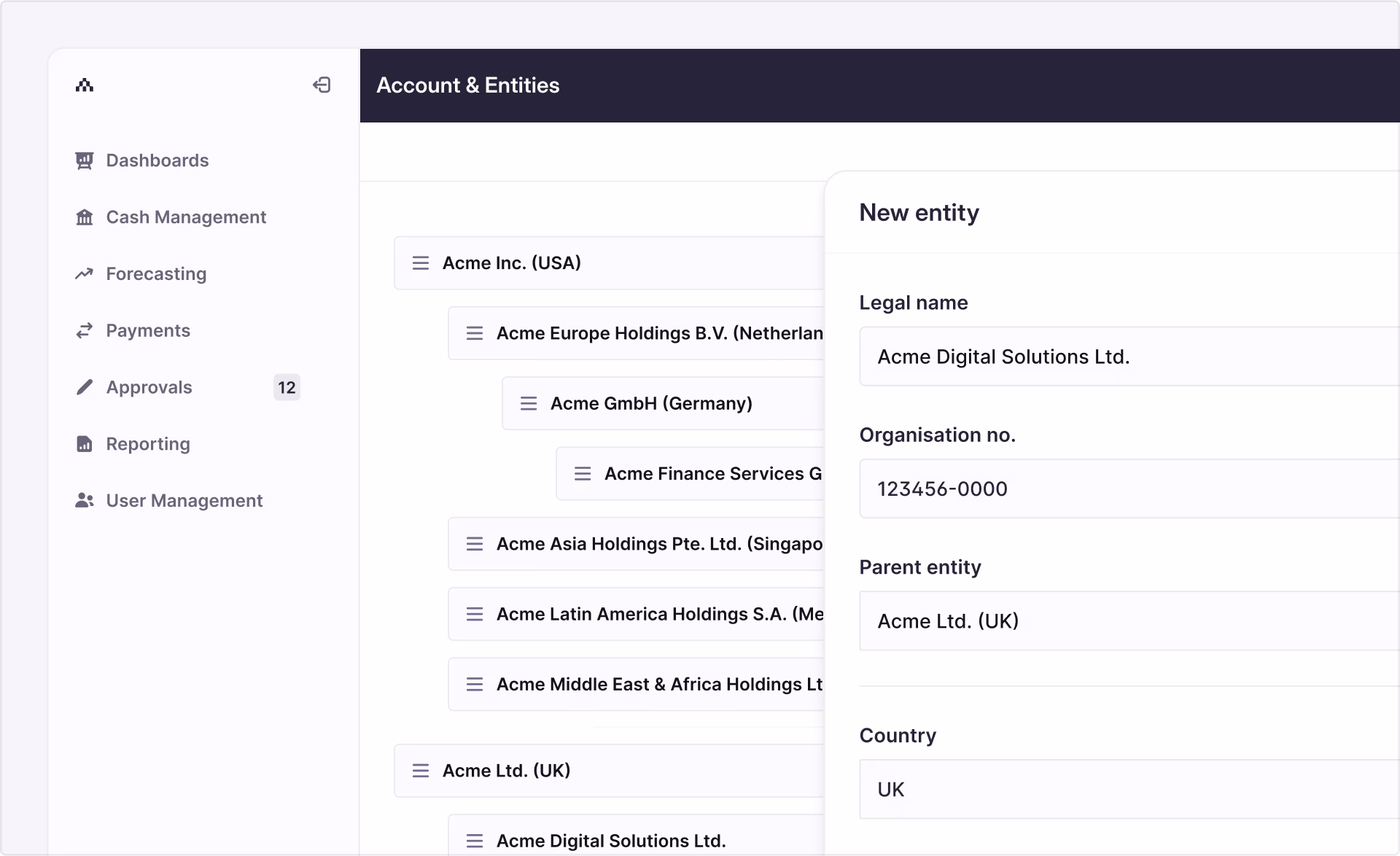
Task: Click the Forecasting trend-line icon
Action: coord(85,274)
